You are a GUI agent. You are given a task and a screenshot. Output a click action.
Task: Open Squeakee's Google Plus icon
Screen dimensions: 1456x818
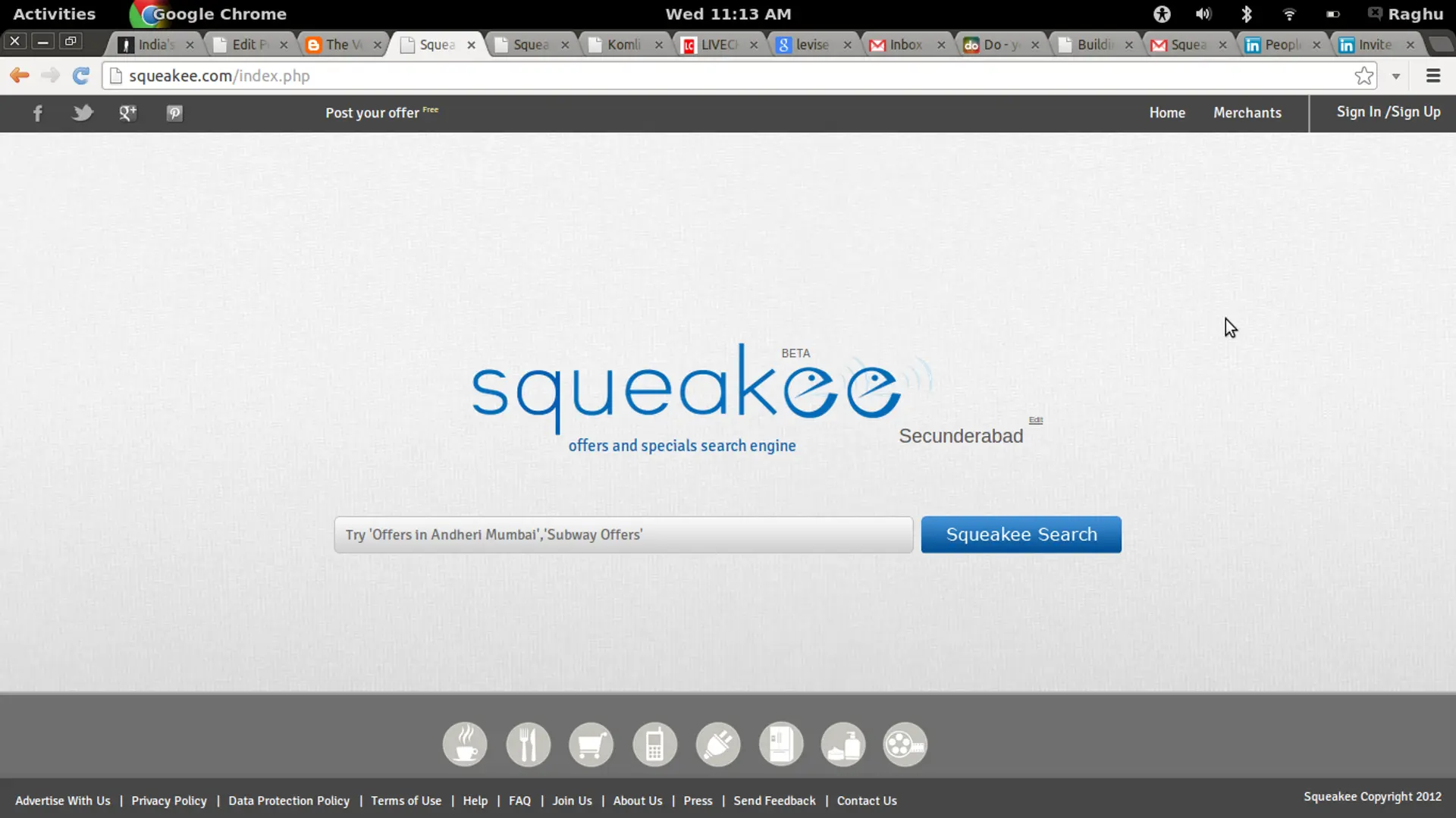(x=127, y=113)
